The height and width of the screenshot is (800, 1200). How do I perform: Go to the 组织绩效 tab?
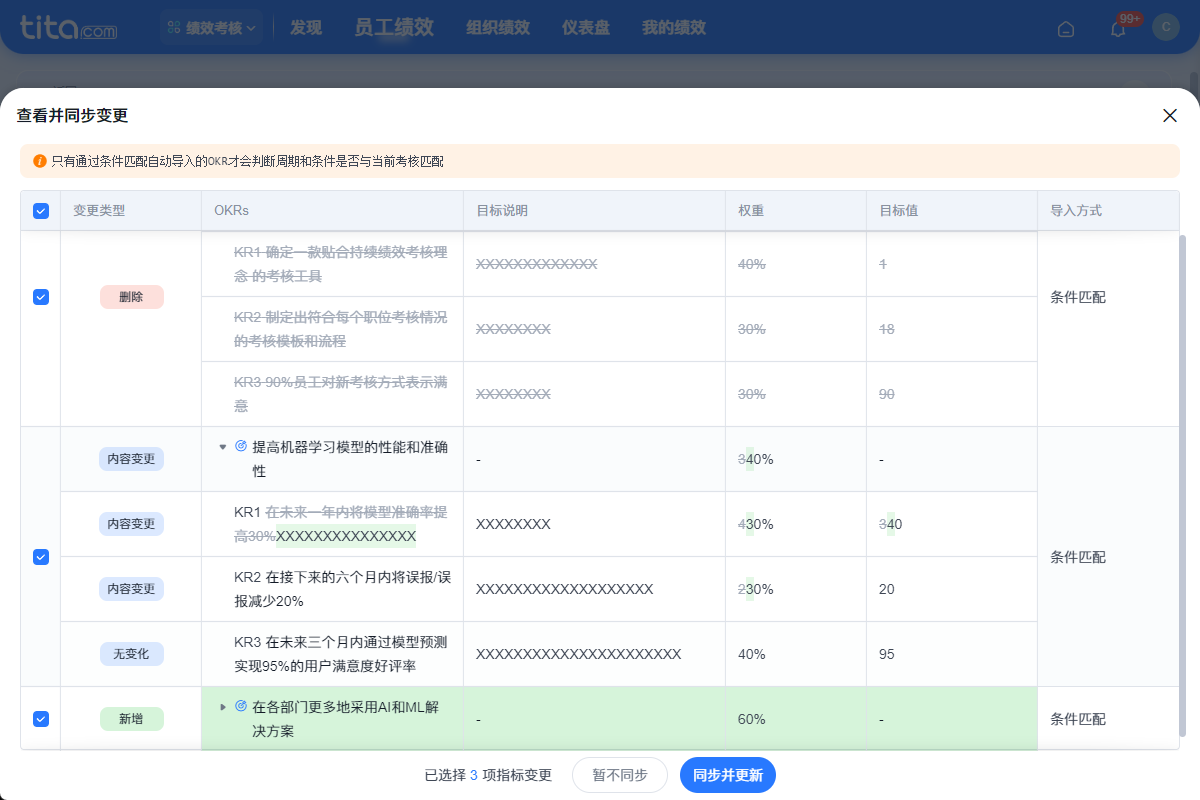pyautogui.click(x=498, y=28)
